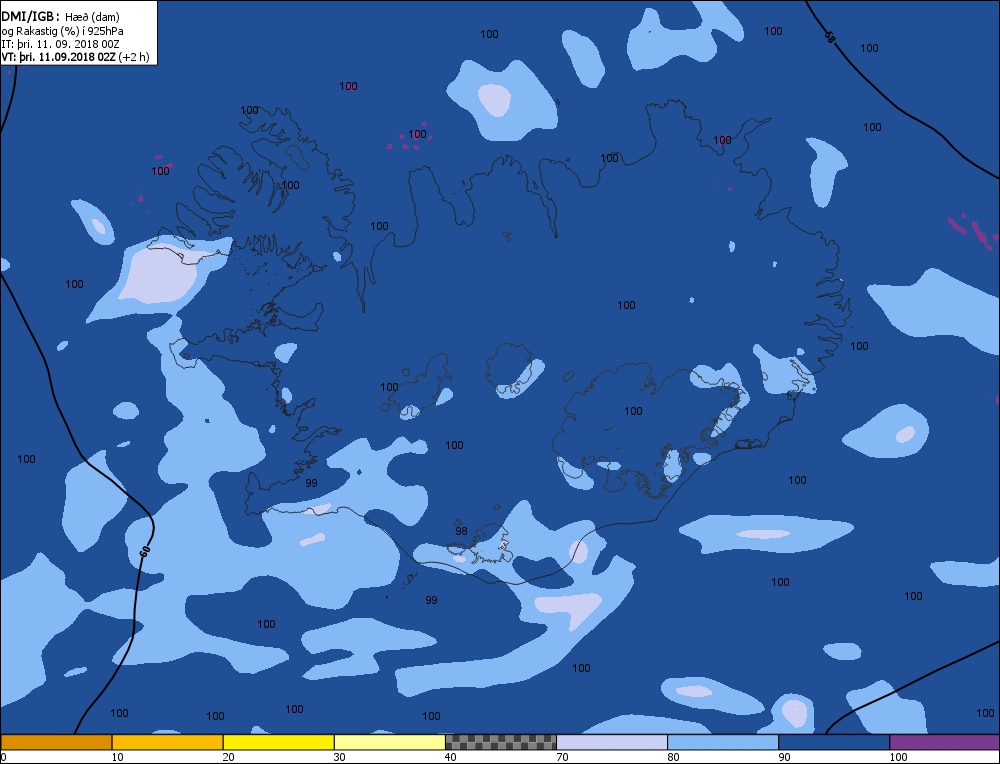Screen dimensions: 1000x764
Task: Click the gray checkered 40–70 legend swatch
Action: click(x=501, y=742)
